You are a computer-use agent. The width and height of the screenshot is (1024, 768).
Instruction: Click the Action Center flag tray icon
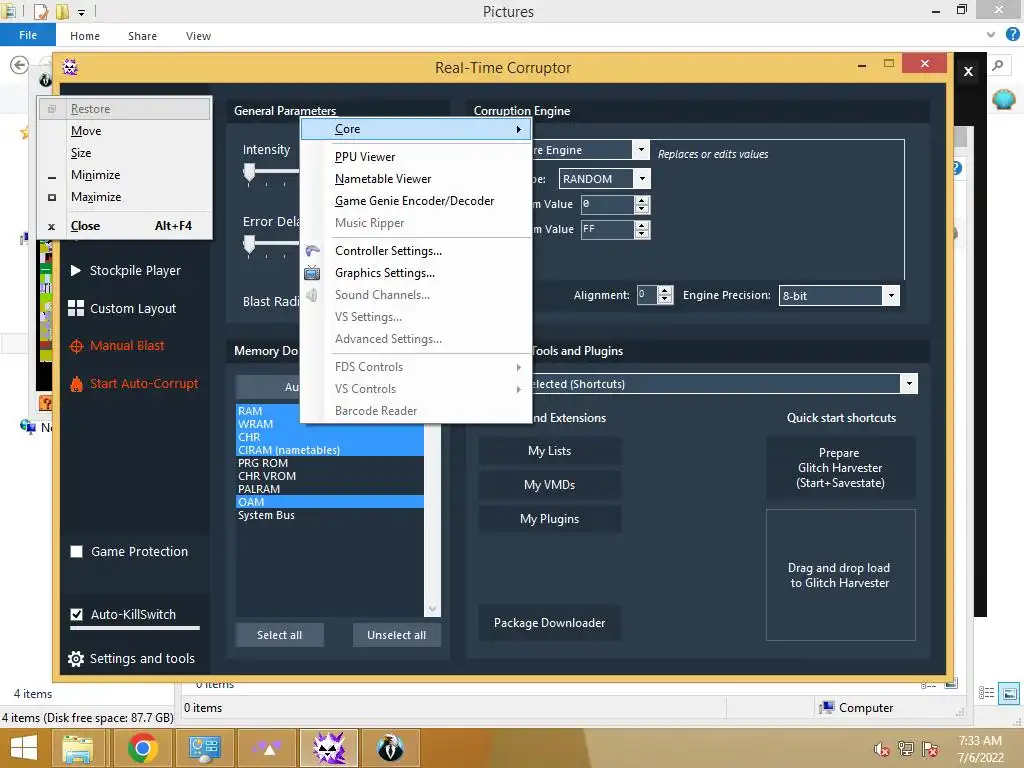(x=930, y=748)
